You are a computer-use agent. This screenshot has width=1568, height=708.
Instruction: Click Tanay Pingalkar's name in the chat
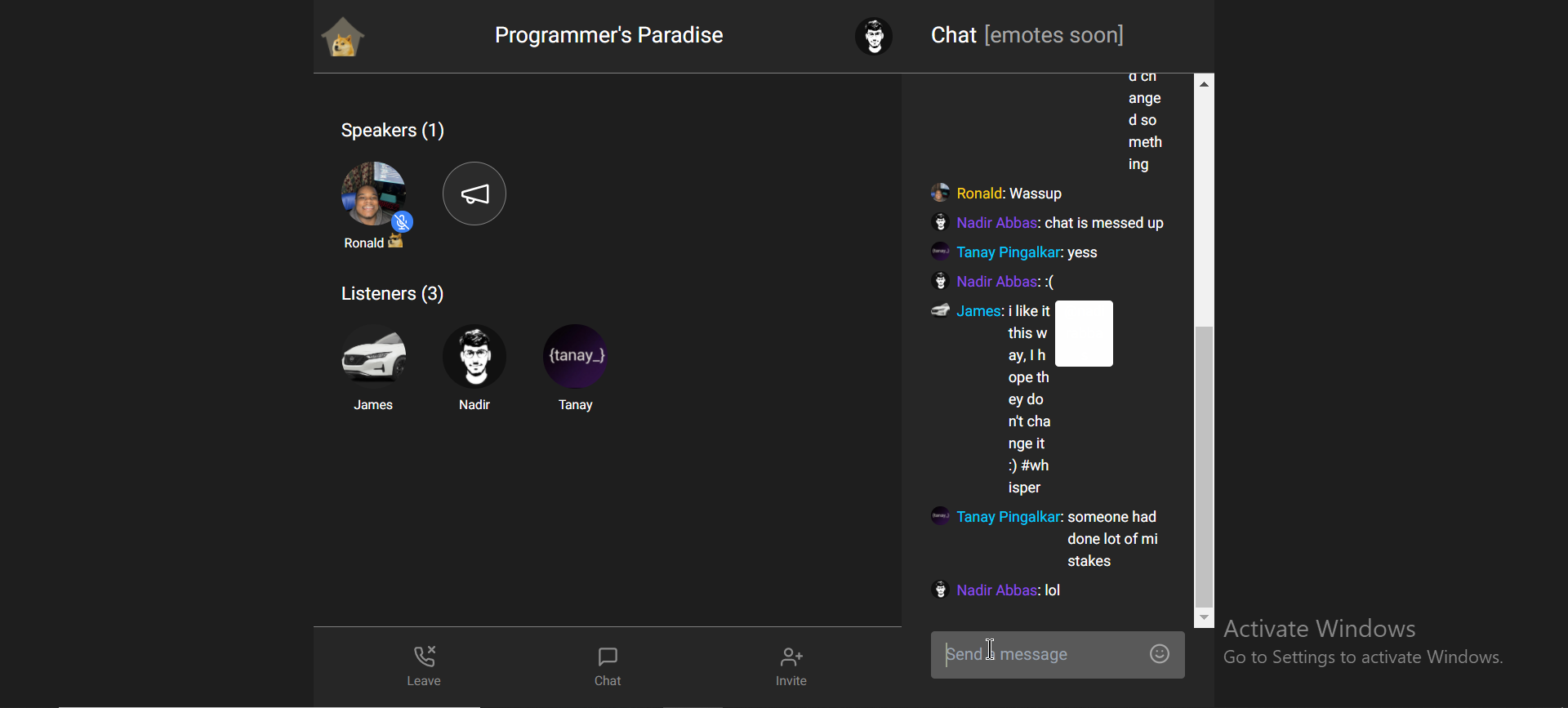(x=1009, y=252)
